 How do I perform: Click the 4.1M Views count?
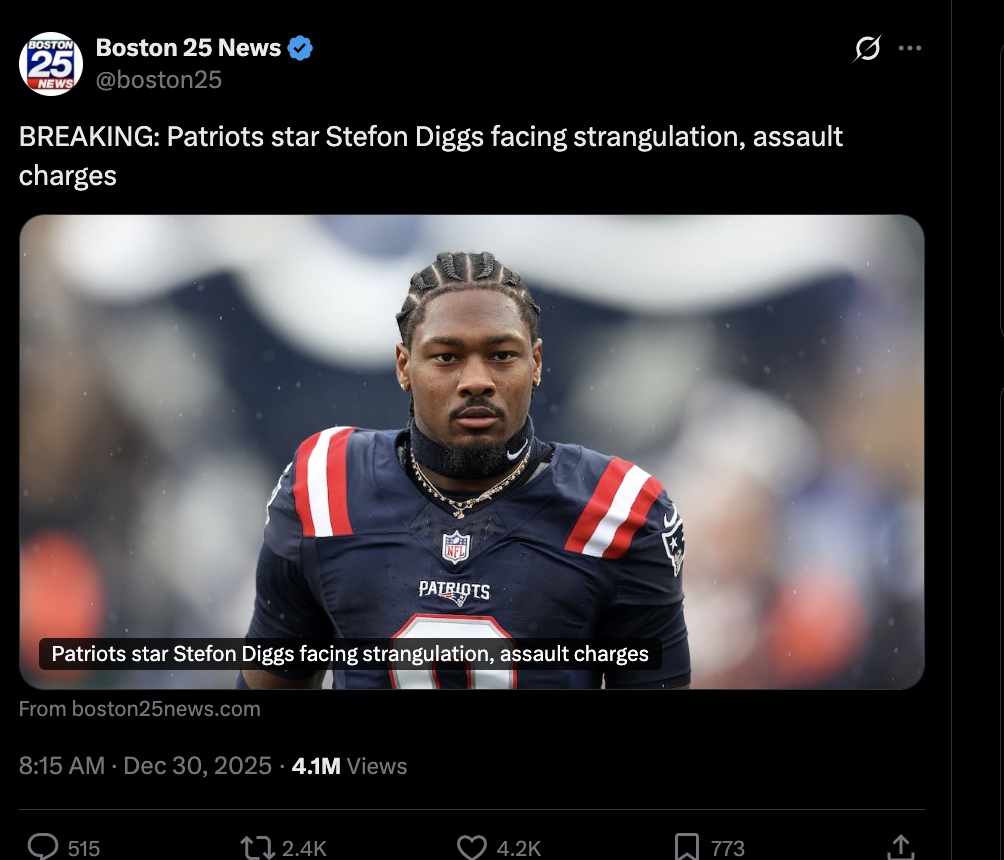(349, 766)
